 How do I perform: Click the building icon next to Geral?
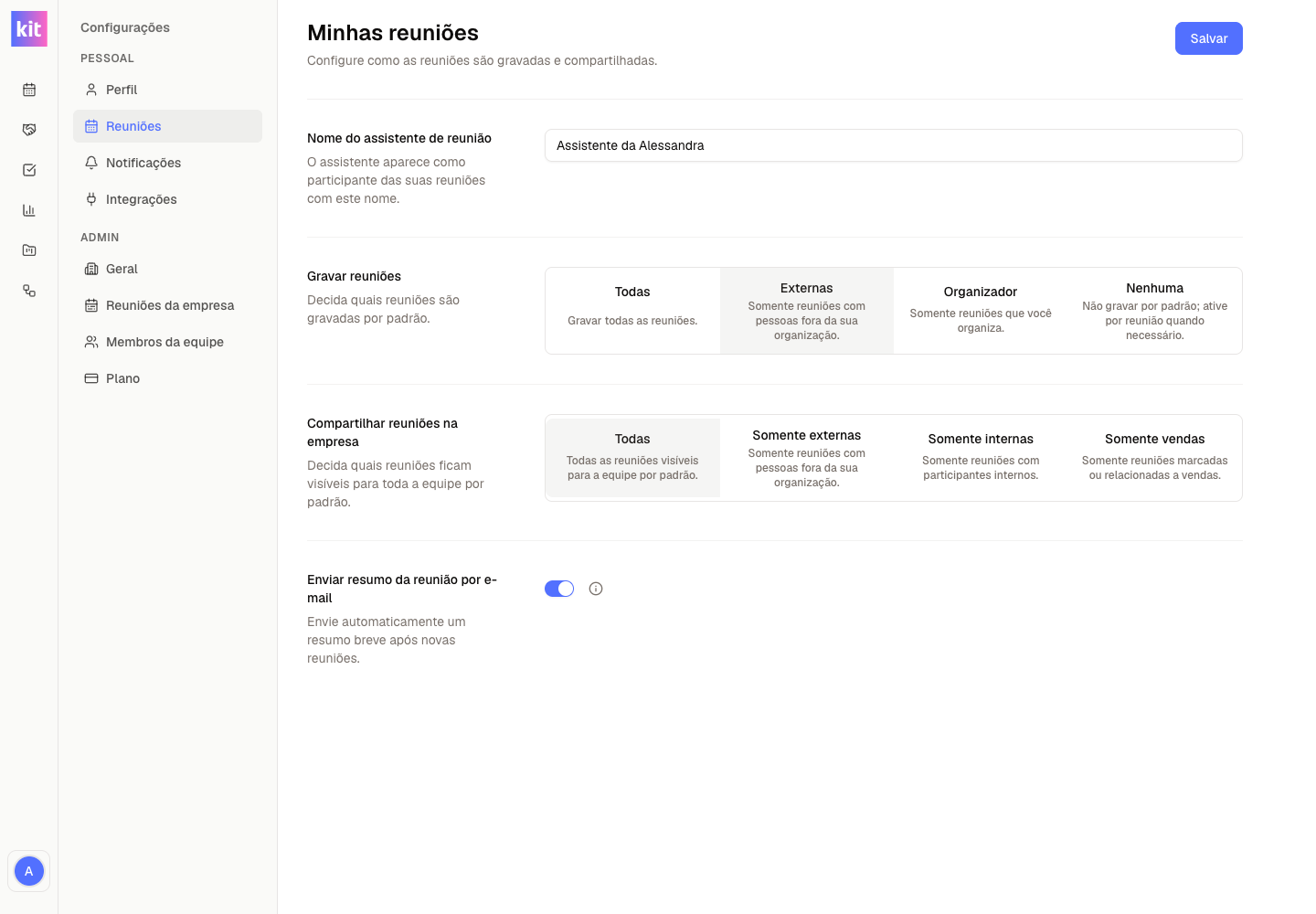[x=91, y=269]
